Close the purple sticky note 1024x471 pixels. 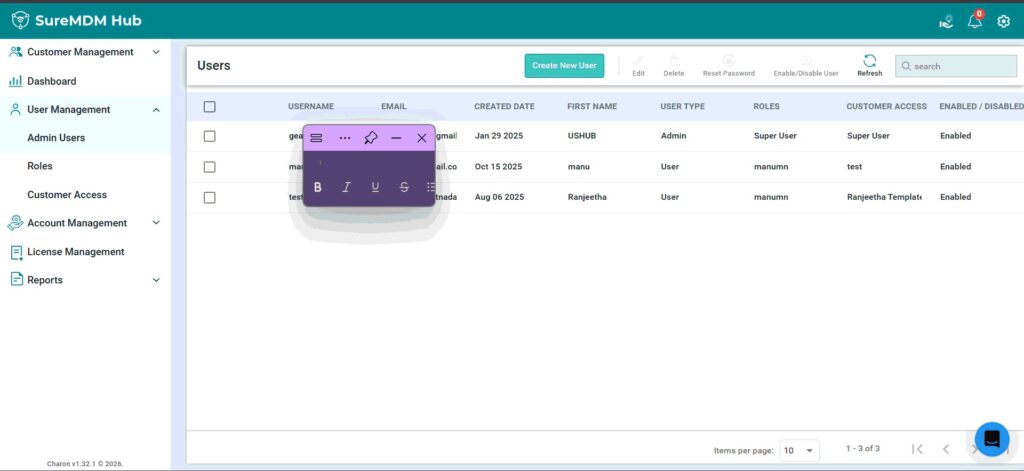click(422, 138)
